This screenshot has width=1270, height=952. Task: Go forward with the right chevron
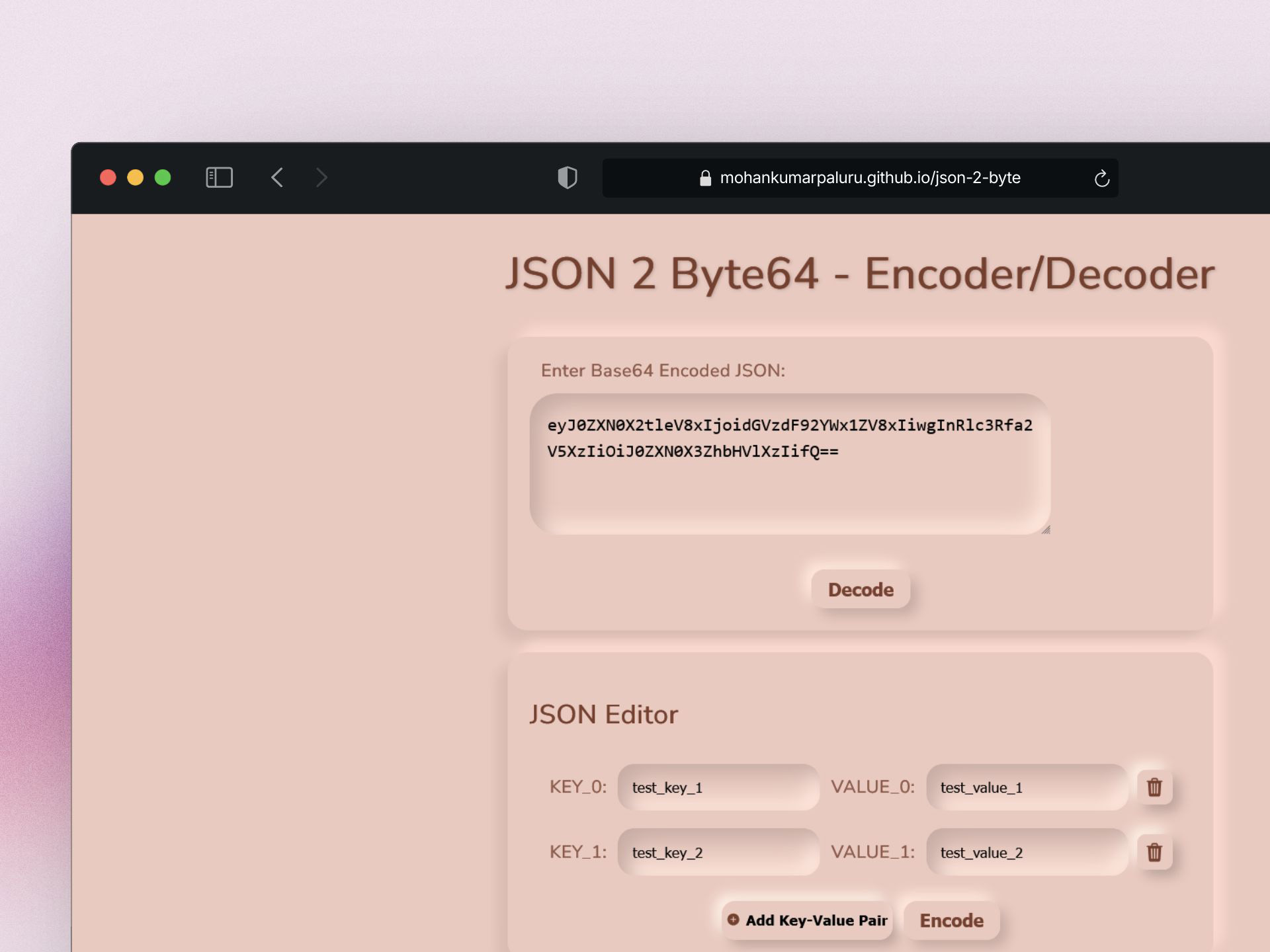[321, 177]
